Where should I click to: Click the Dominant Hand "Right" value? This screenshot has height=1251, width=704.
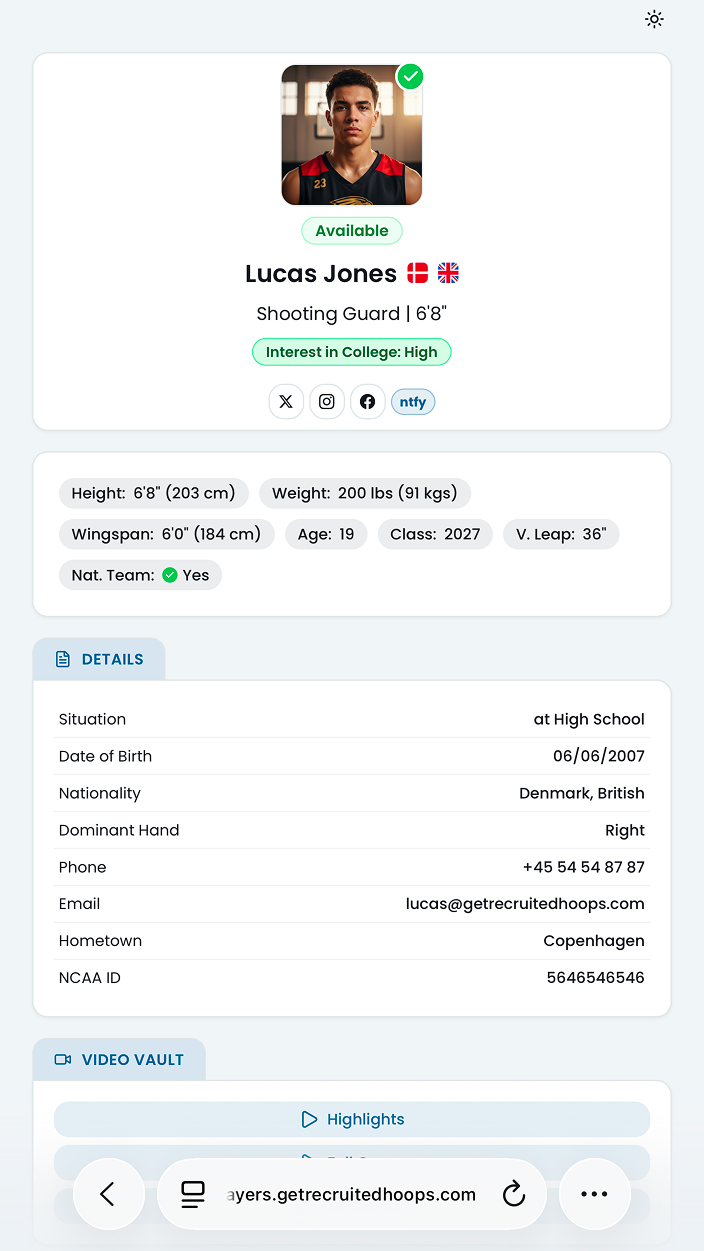click(x=625, y=830)
